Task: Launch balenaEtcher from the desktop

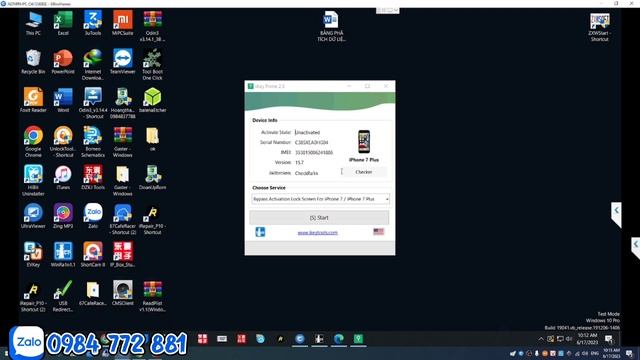Action: pos(152,100)
